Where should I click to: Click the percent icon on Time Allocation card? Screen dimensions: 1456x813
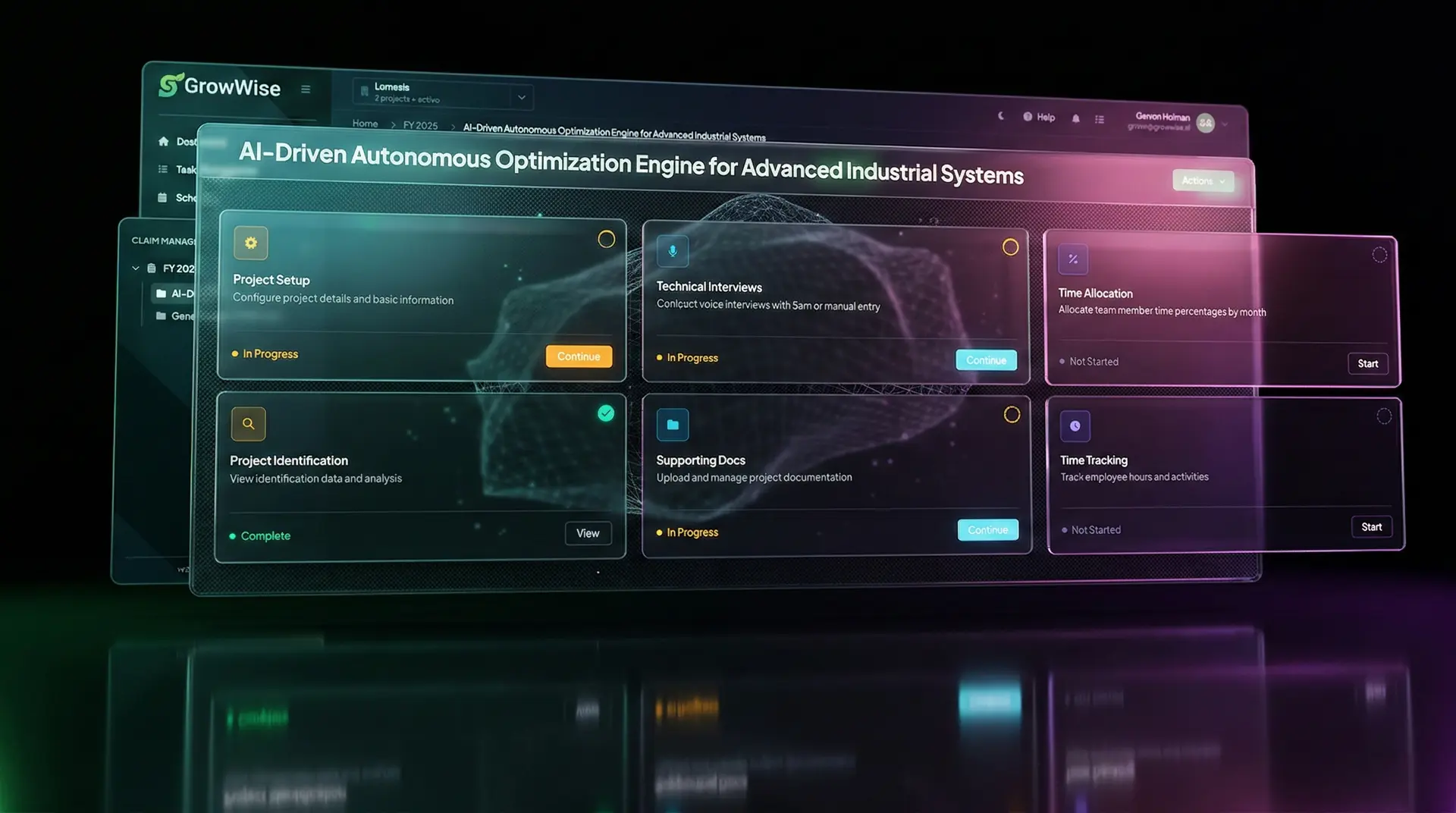pyautogui.click(x=1073, y=259)
